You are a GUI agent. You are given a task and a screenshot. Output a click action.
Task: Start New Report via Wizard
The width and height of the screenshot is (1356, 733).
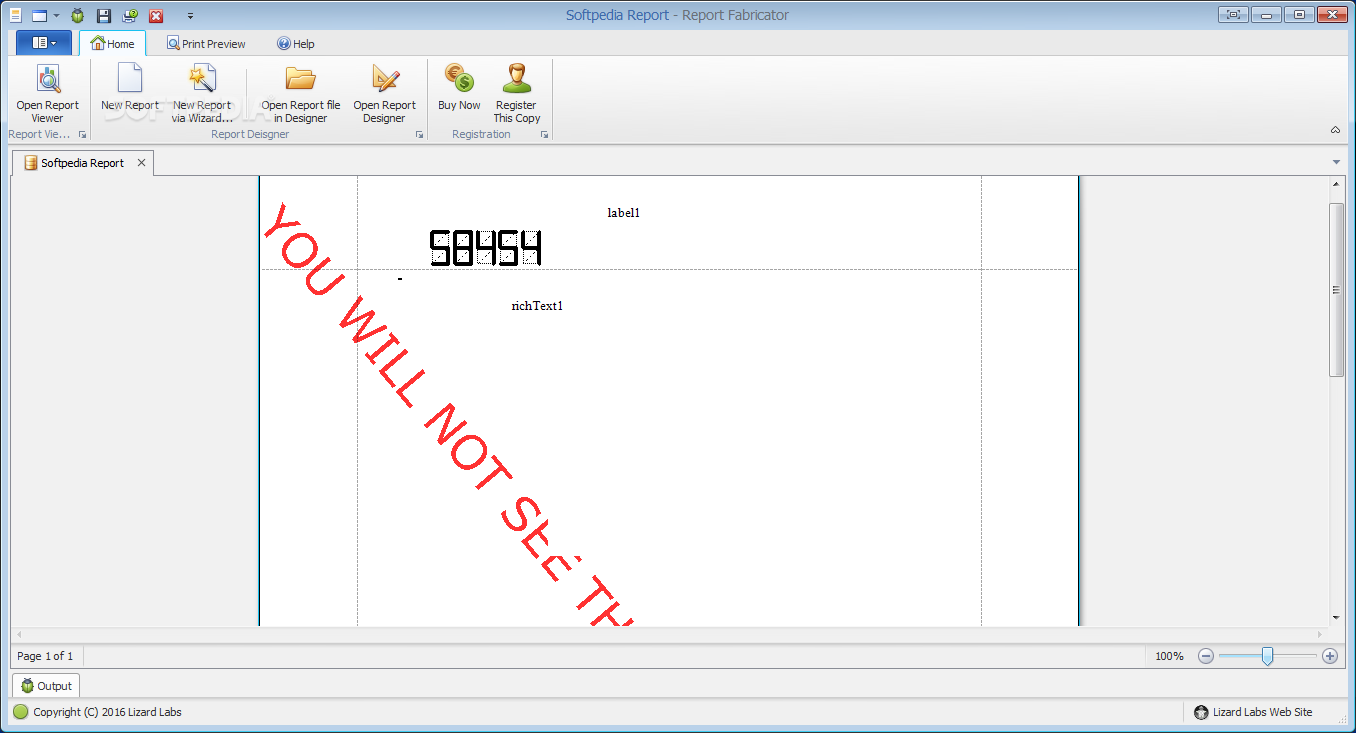202,93
